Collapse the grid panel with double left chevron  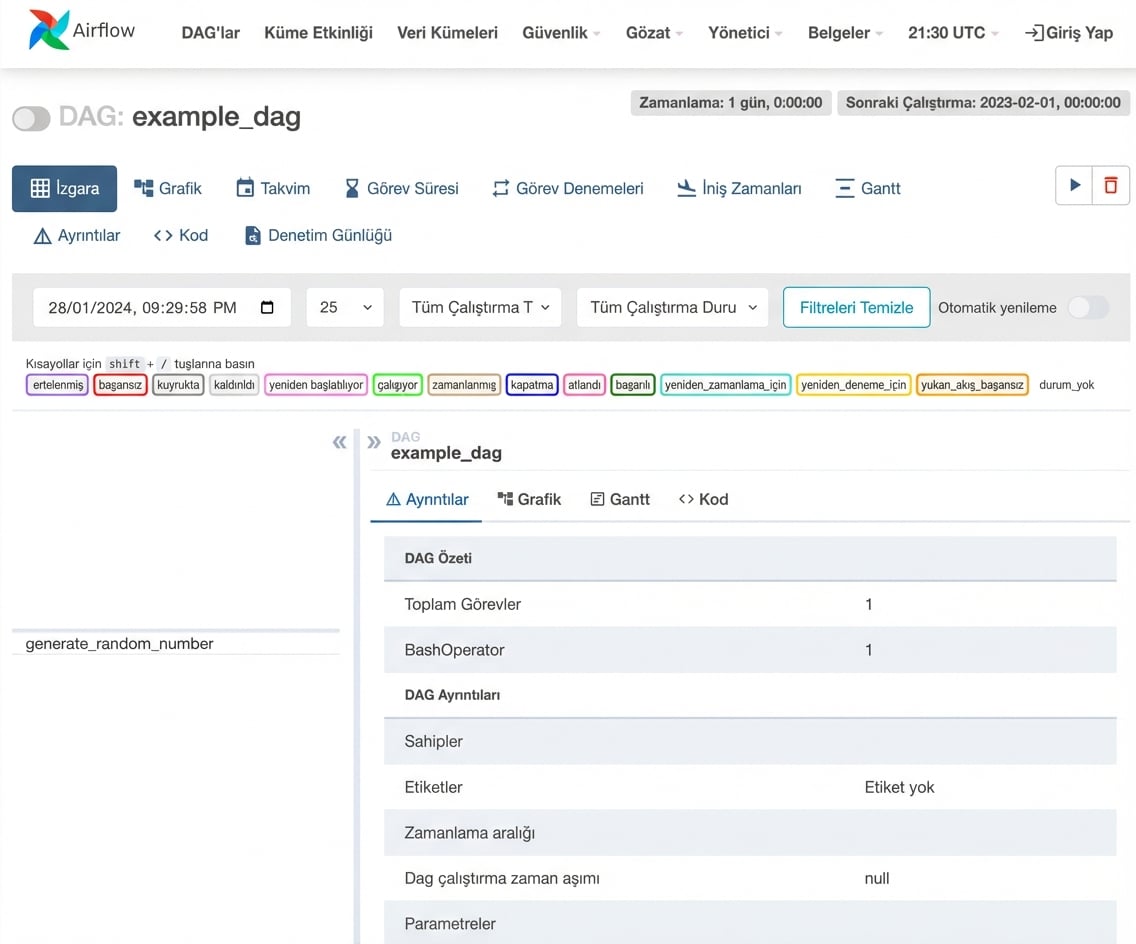[340, 442]
